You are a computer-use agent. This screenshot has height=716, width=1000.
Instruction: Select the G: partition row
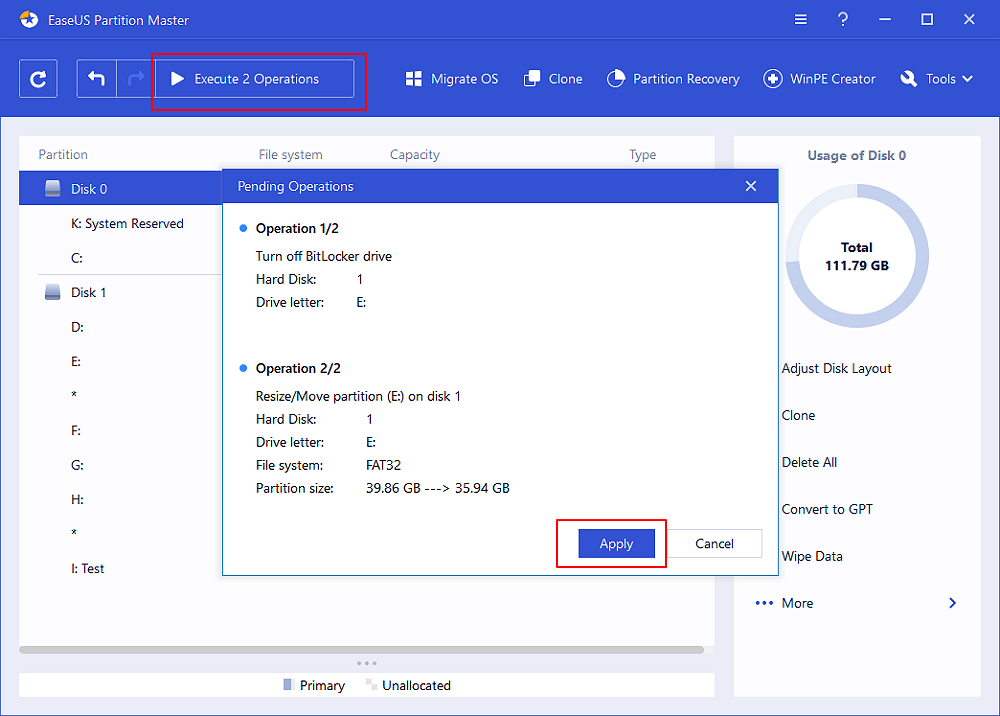click(77, 465)
